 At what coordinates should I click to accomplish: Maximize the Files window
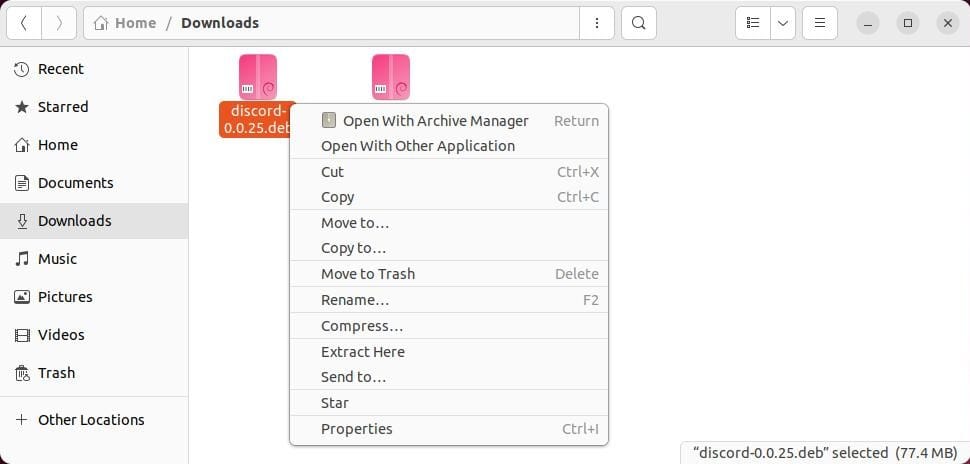coord(908,24)
